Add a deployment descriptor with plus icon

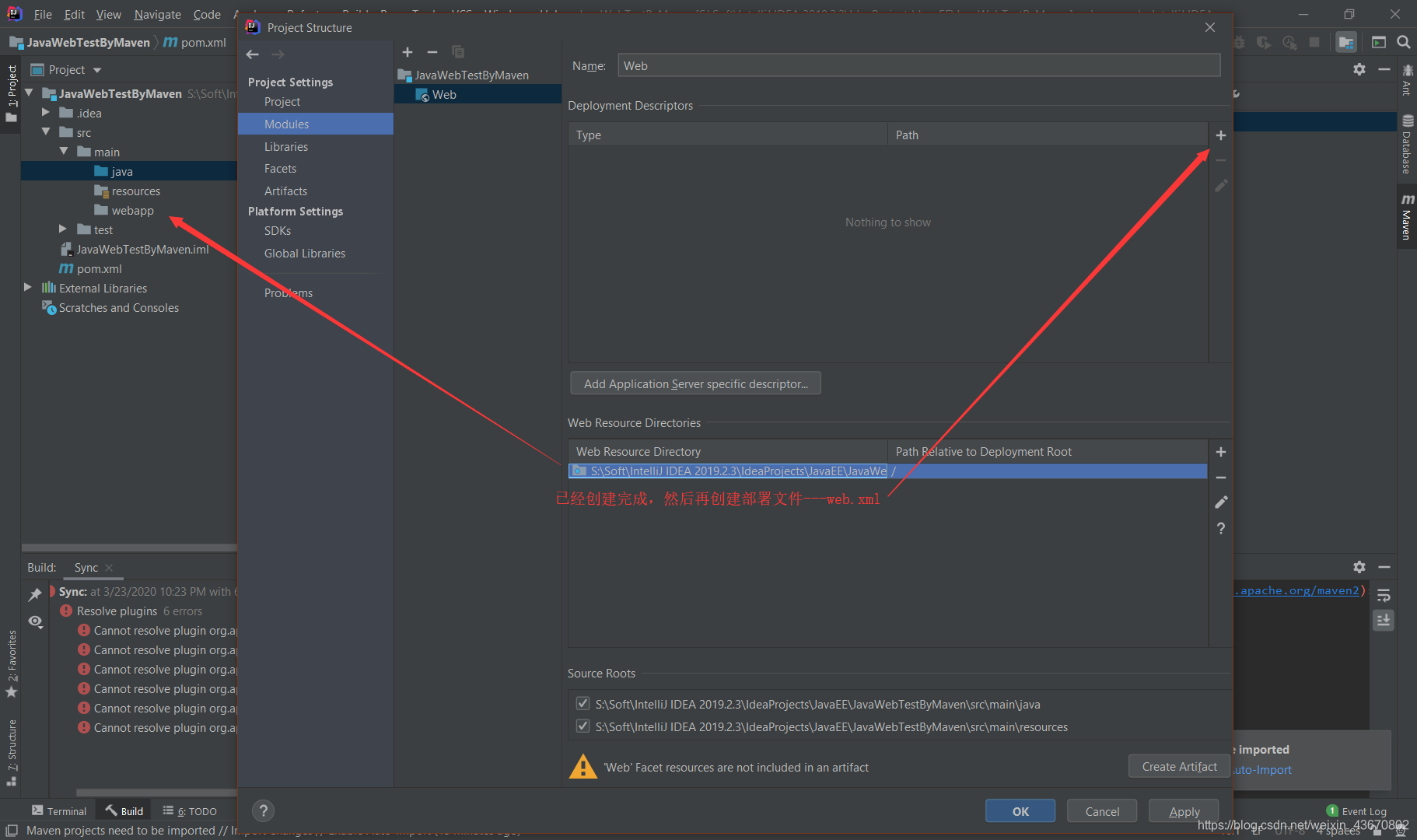[x=1221, y=135]
